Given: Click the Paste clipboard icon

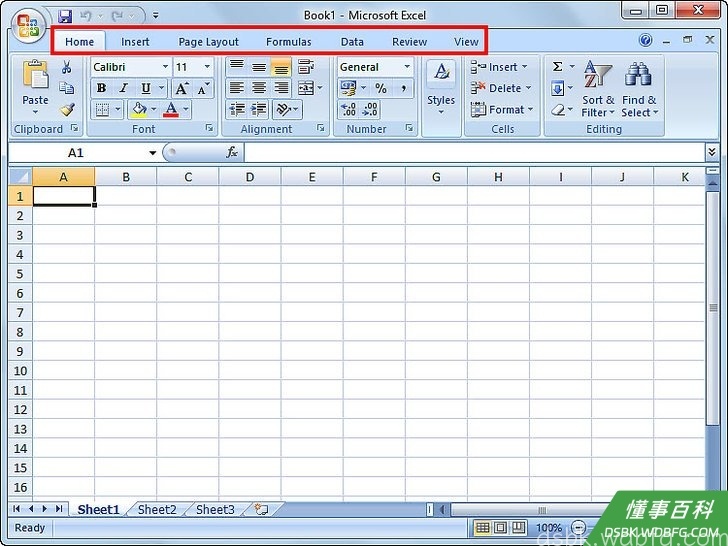Looking at the screenshot, I should (35, 74).
